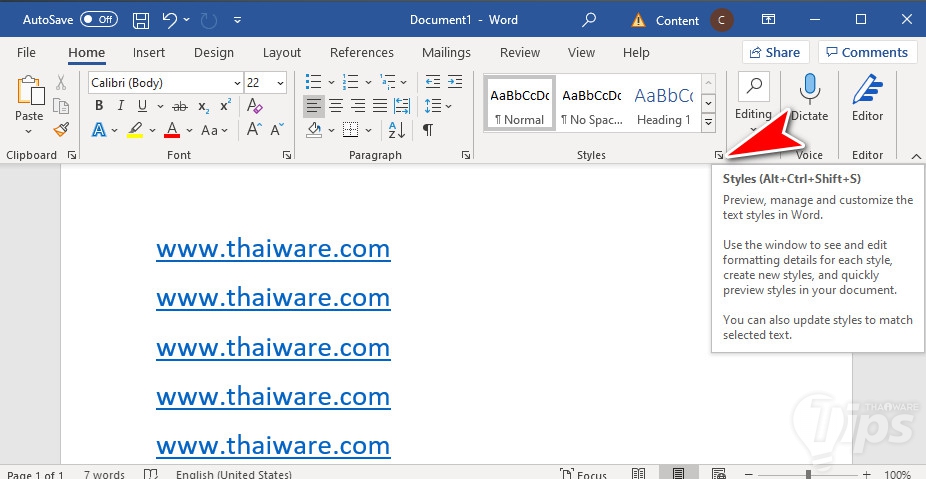Apply the Heading 1 style
926x479 pixels.
pos(664,103)
